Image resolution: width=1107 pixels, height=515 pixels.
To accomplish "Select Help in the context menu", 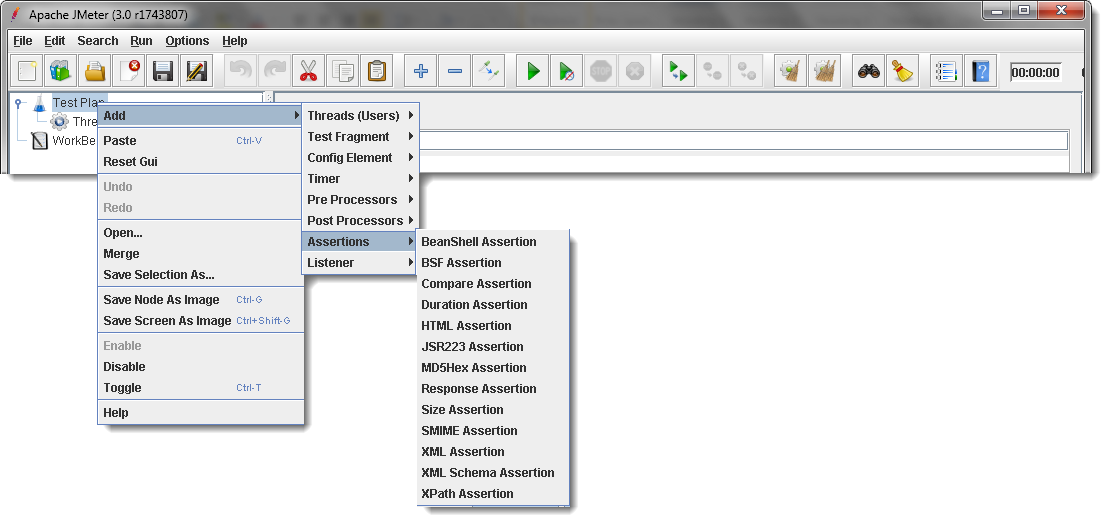I will point(201,413).
